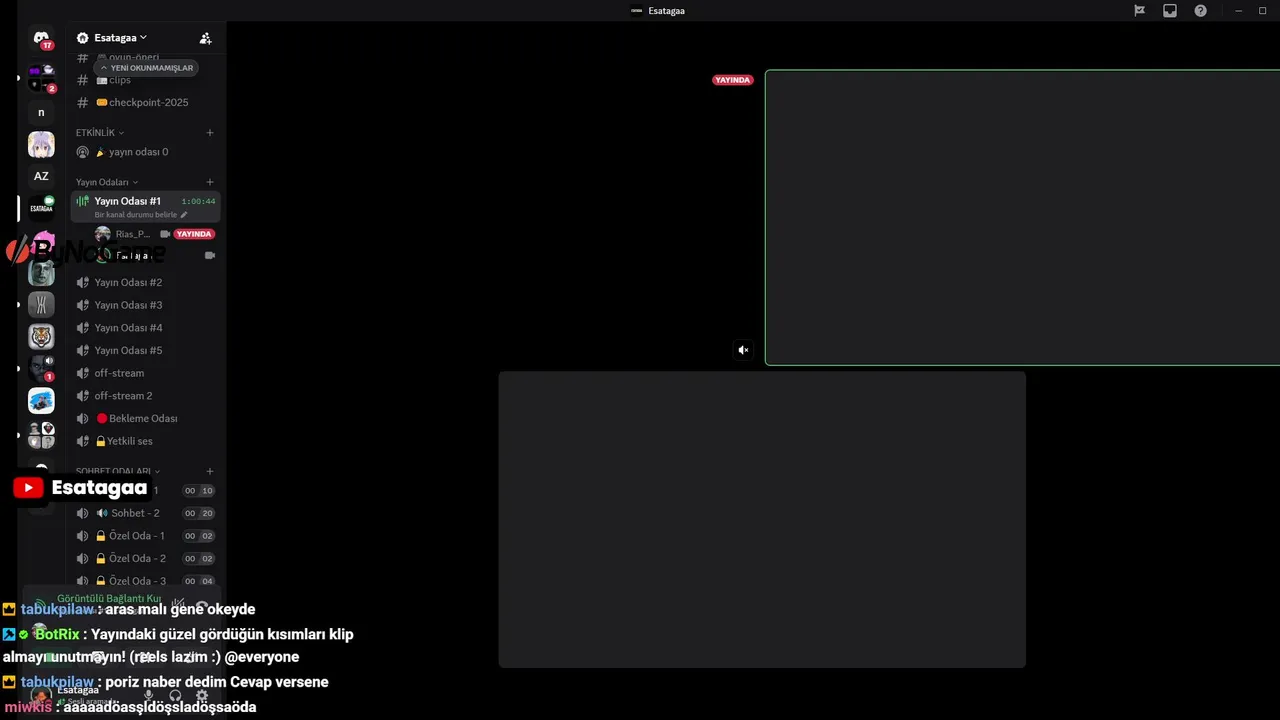Viewport: 1280px width, 720px height.
Task: Select user Rias_P in voice channel
Action: click(132, 234)
